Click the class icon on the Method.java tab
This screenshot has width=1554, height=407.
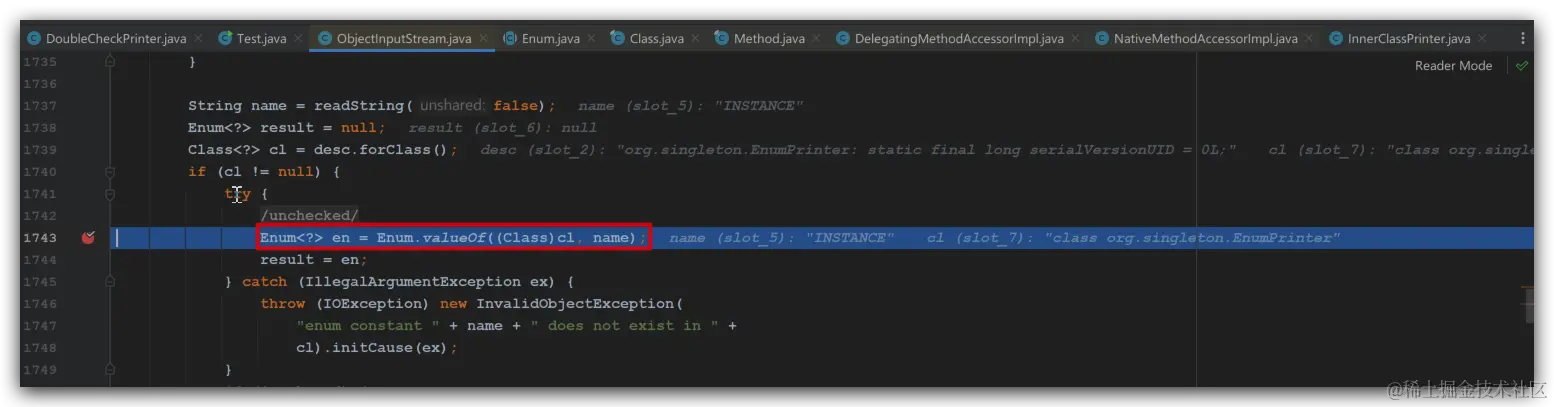click(721, 39)
